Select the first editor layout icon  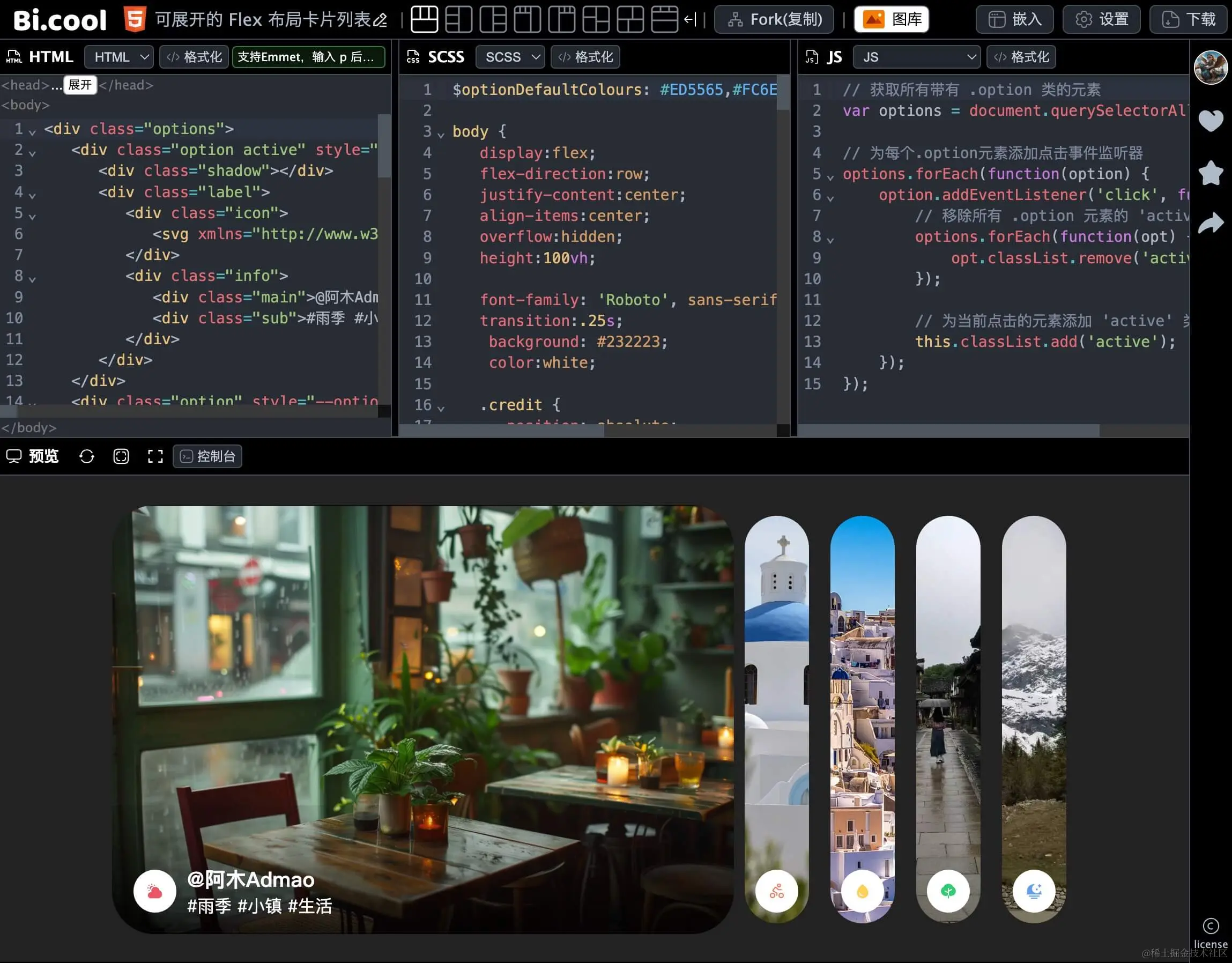[x=424, y=19]
